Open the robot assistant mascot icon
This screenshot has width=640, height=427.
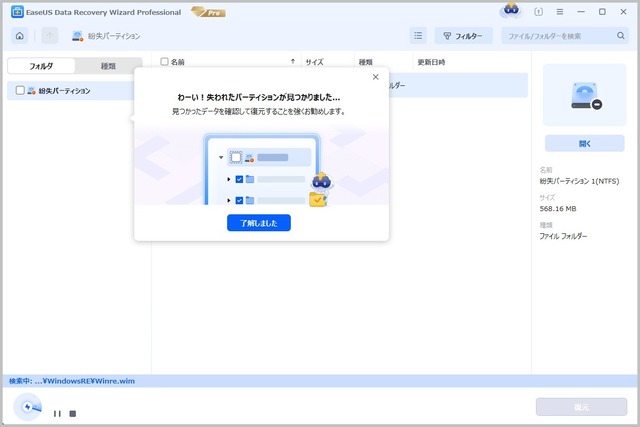511,10
